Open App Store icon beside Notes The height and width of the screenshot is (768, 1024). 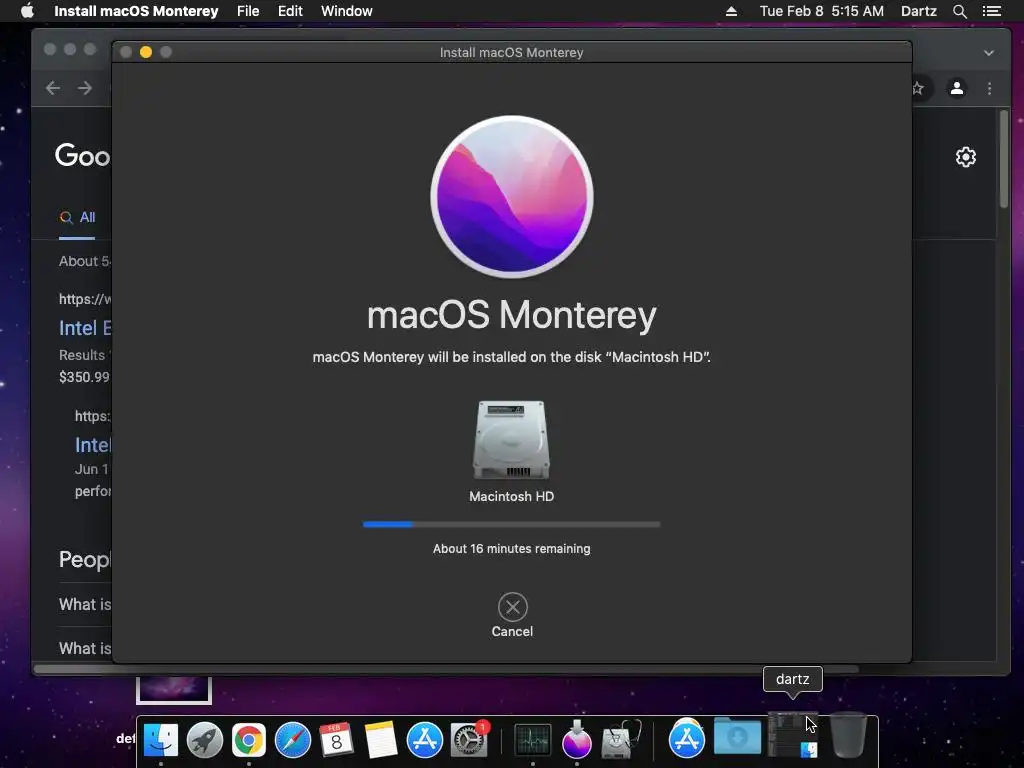[424, 740]
